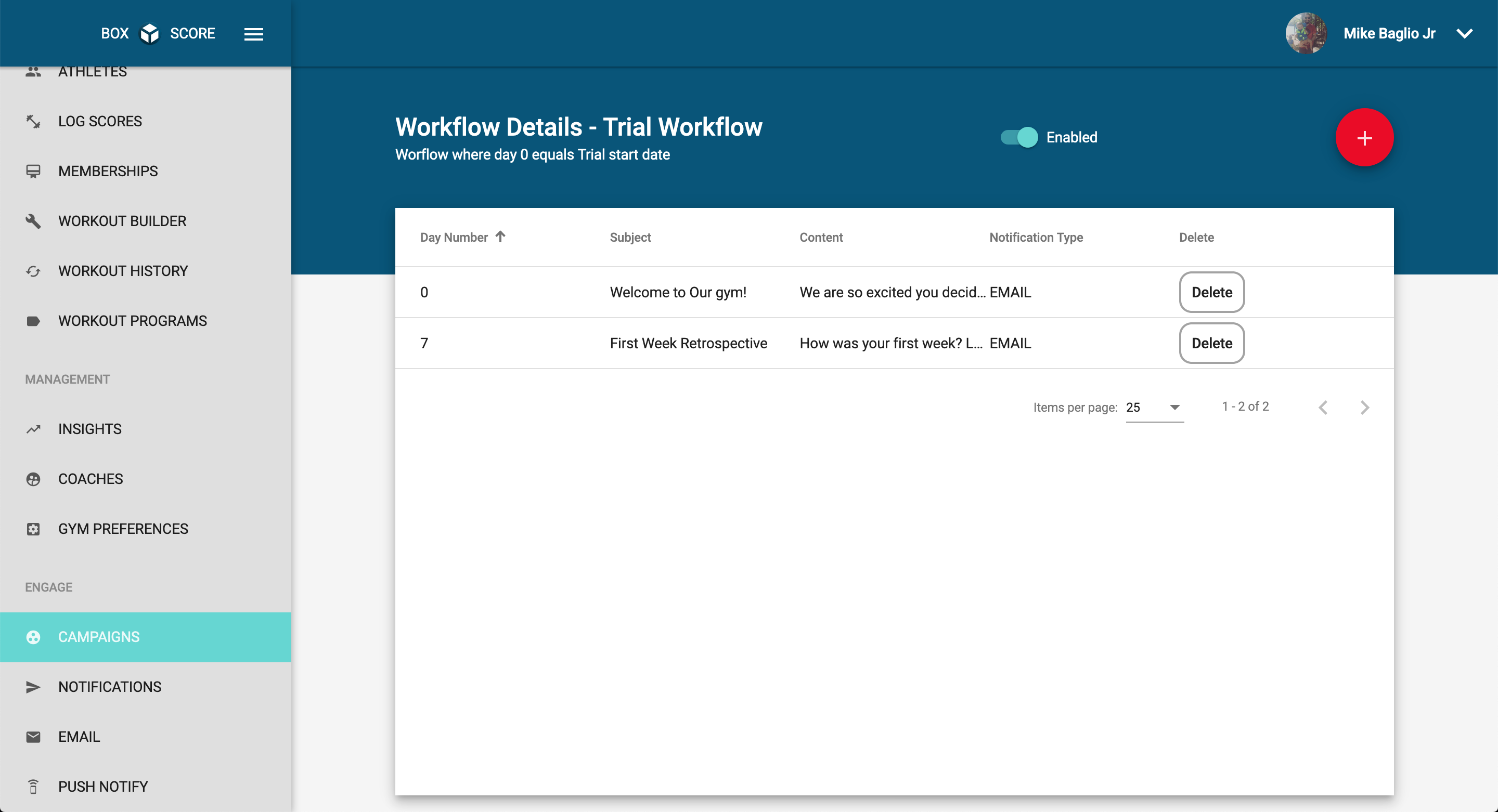Screen dimensions: 1498x812
Task: Click the Push Notify sidebar icon
Action: coord(34,787)
